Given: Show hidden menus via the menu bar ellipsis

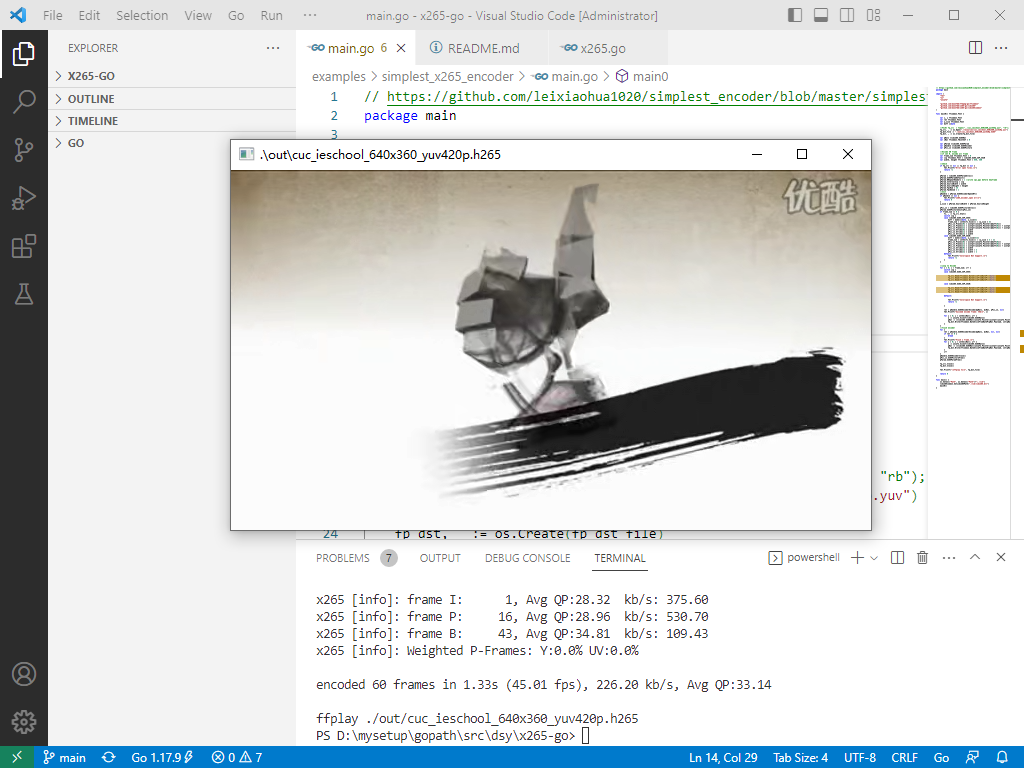Looking at the screenshot, I should (x=310, y=15).
